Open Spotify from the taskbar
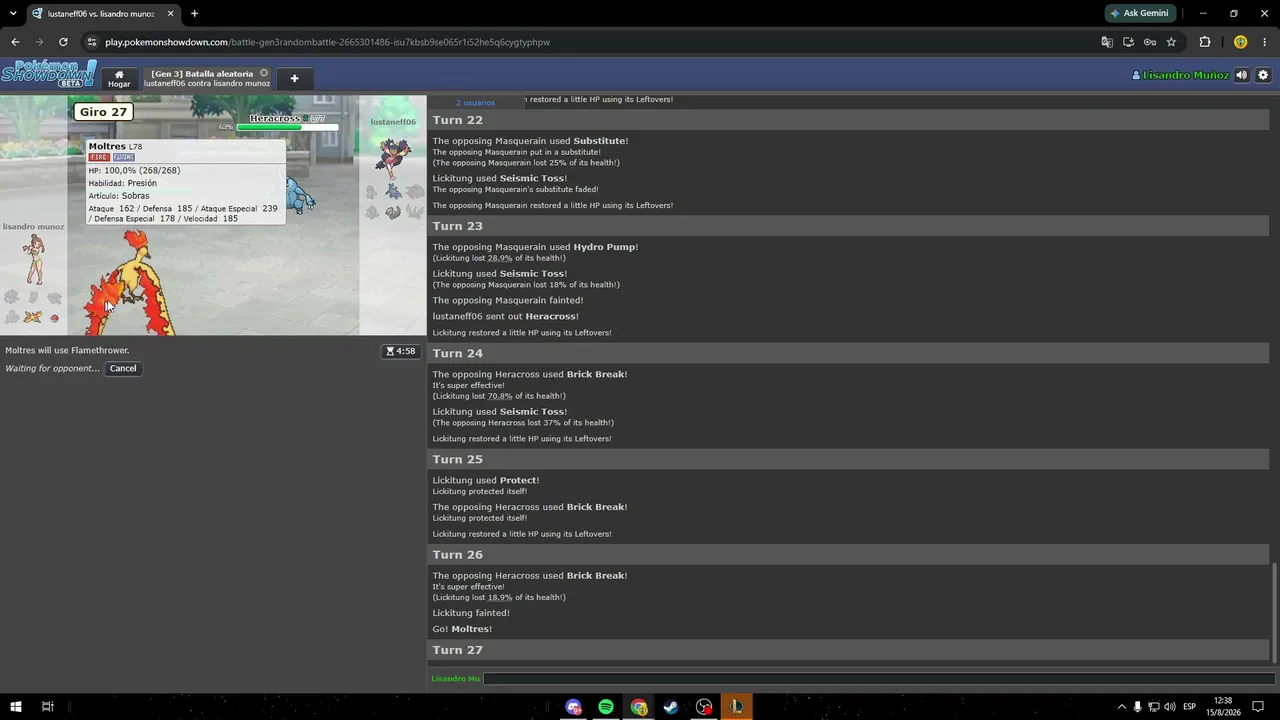1280x720 pixels. 606,707
